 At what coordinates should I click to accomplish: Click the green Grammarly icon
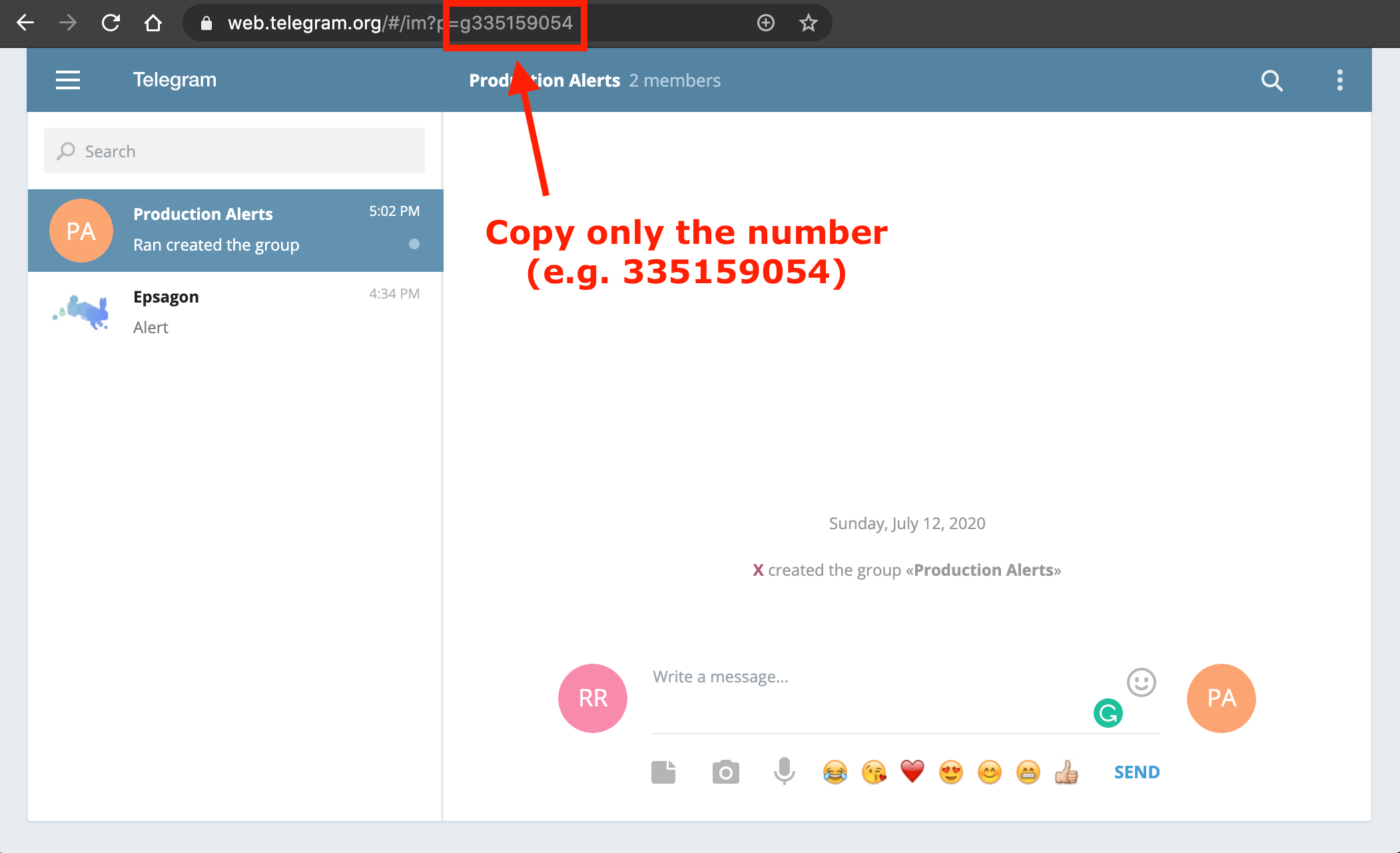1108,713
